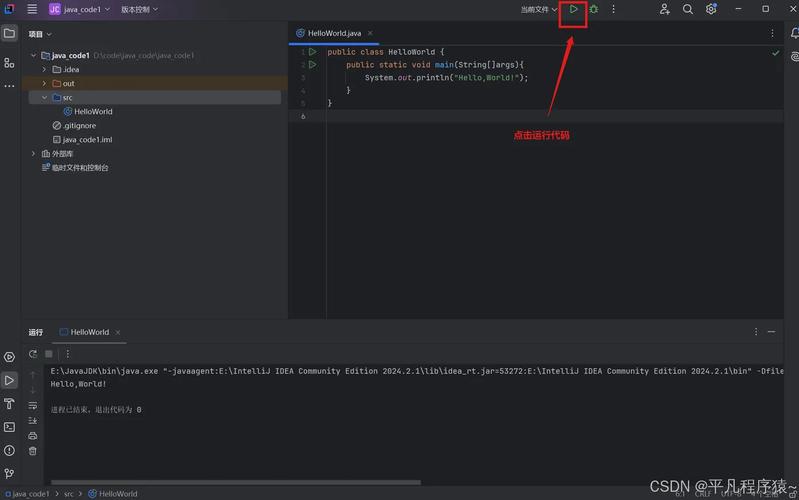
Task: Toggle scroll to end in the console
Action: 33,420
